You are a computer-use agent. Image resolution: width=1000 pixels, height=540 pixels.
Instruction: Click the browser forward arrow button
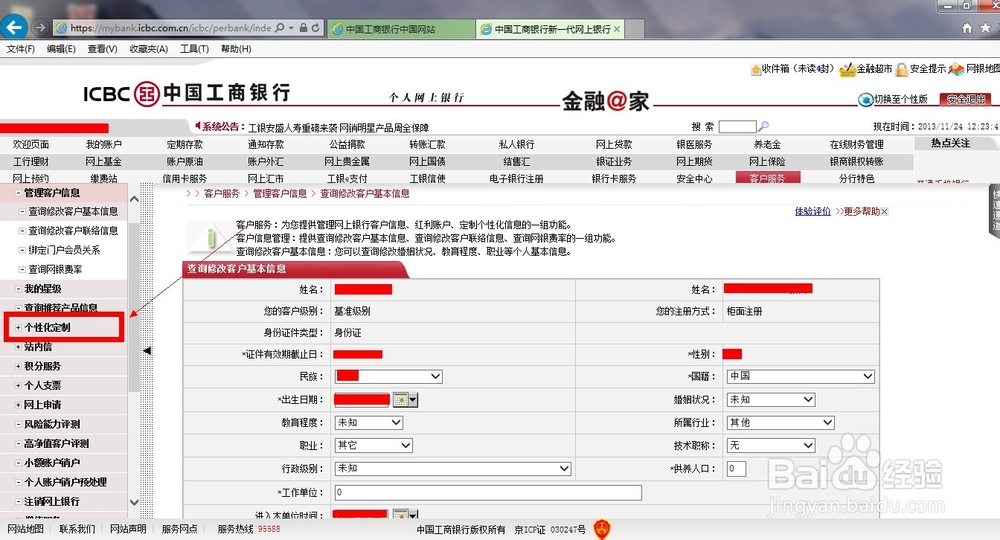coord(40,27)
